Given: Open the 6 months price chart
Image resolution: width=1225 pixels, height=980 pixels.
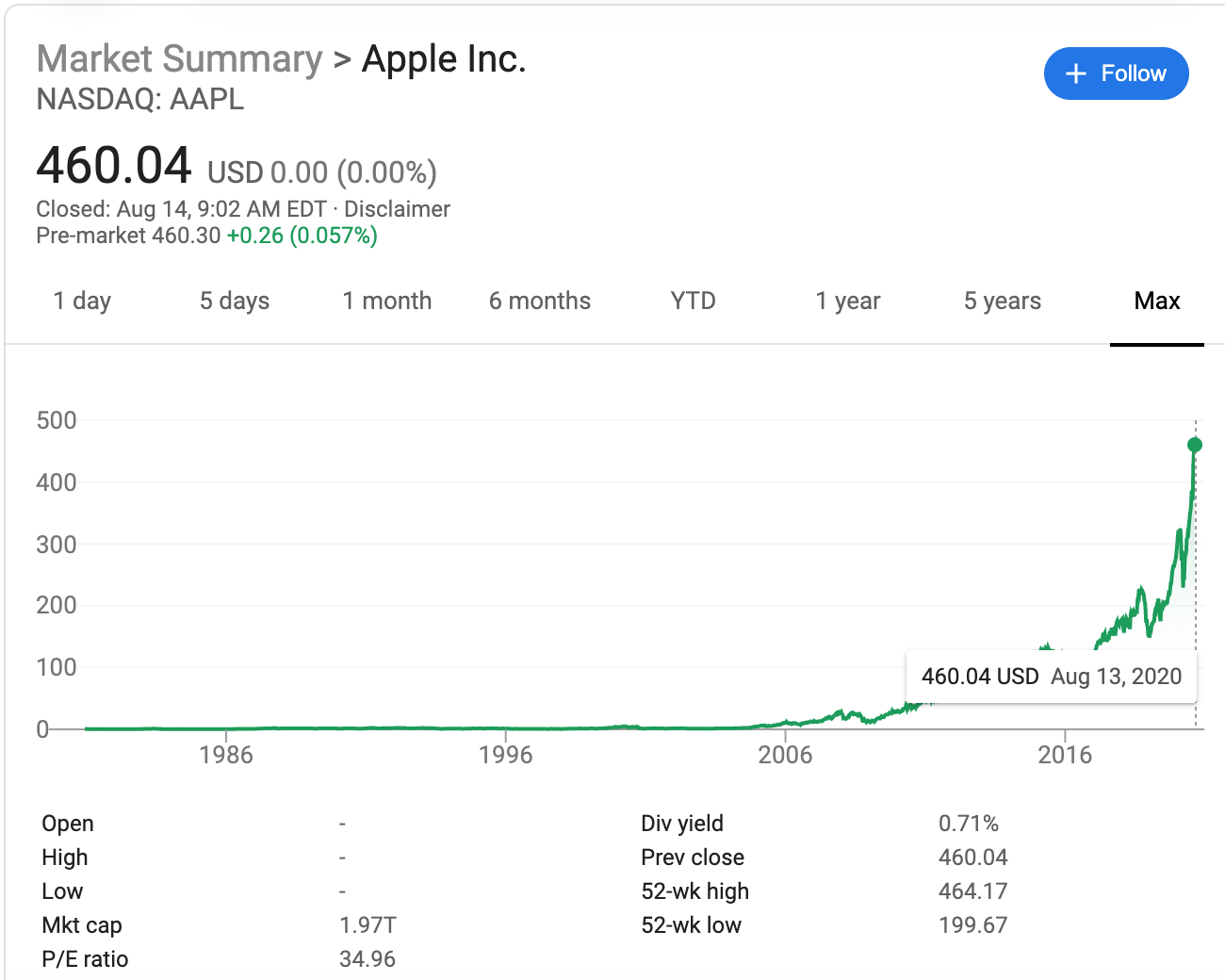Looking at the screenshot, I should pyautogui.click(x=539, y=301).
